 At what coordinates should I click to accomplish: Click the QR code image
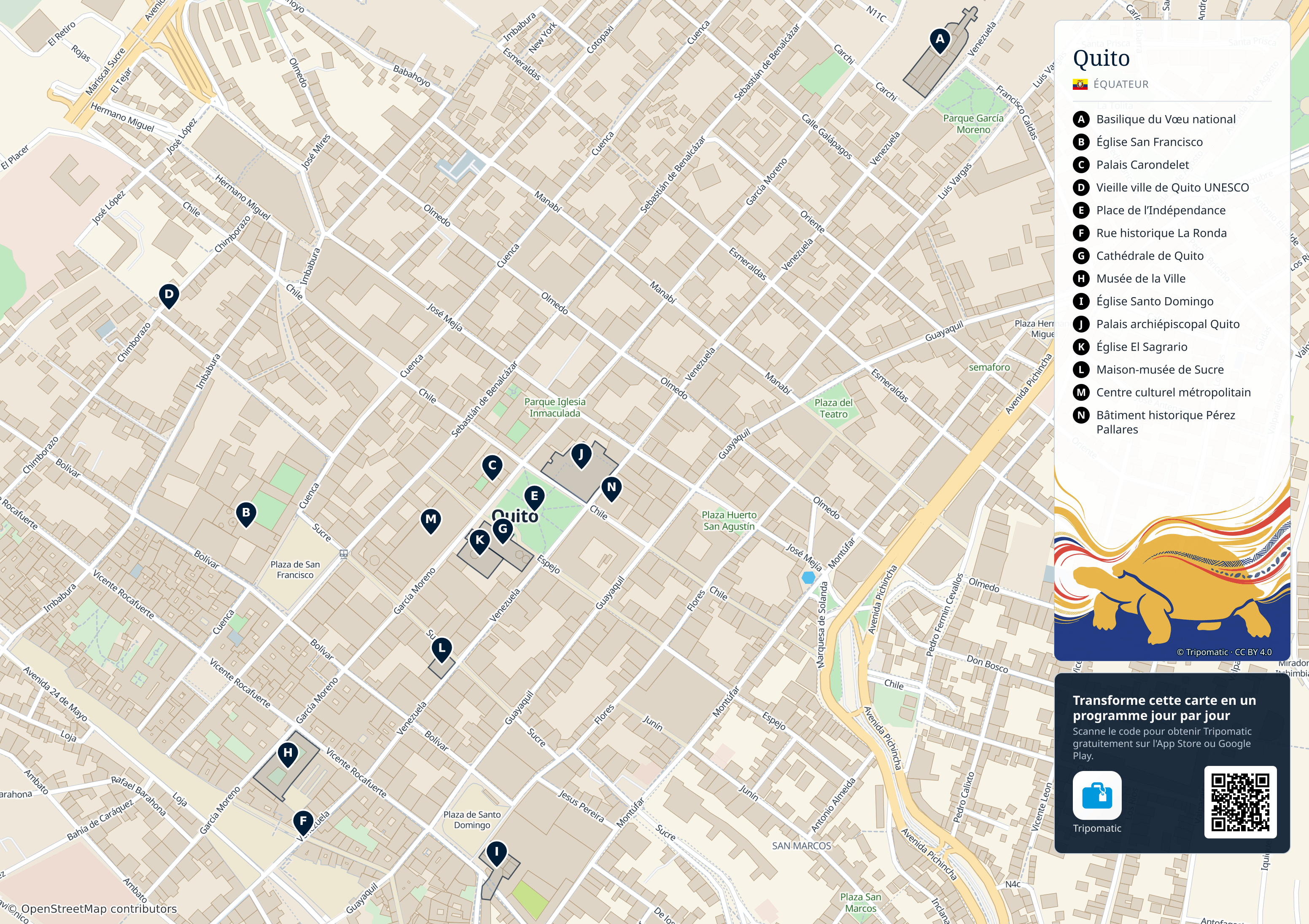1240,802
